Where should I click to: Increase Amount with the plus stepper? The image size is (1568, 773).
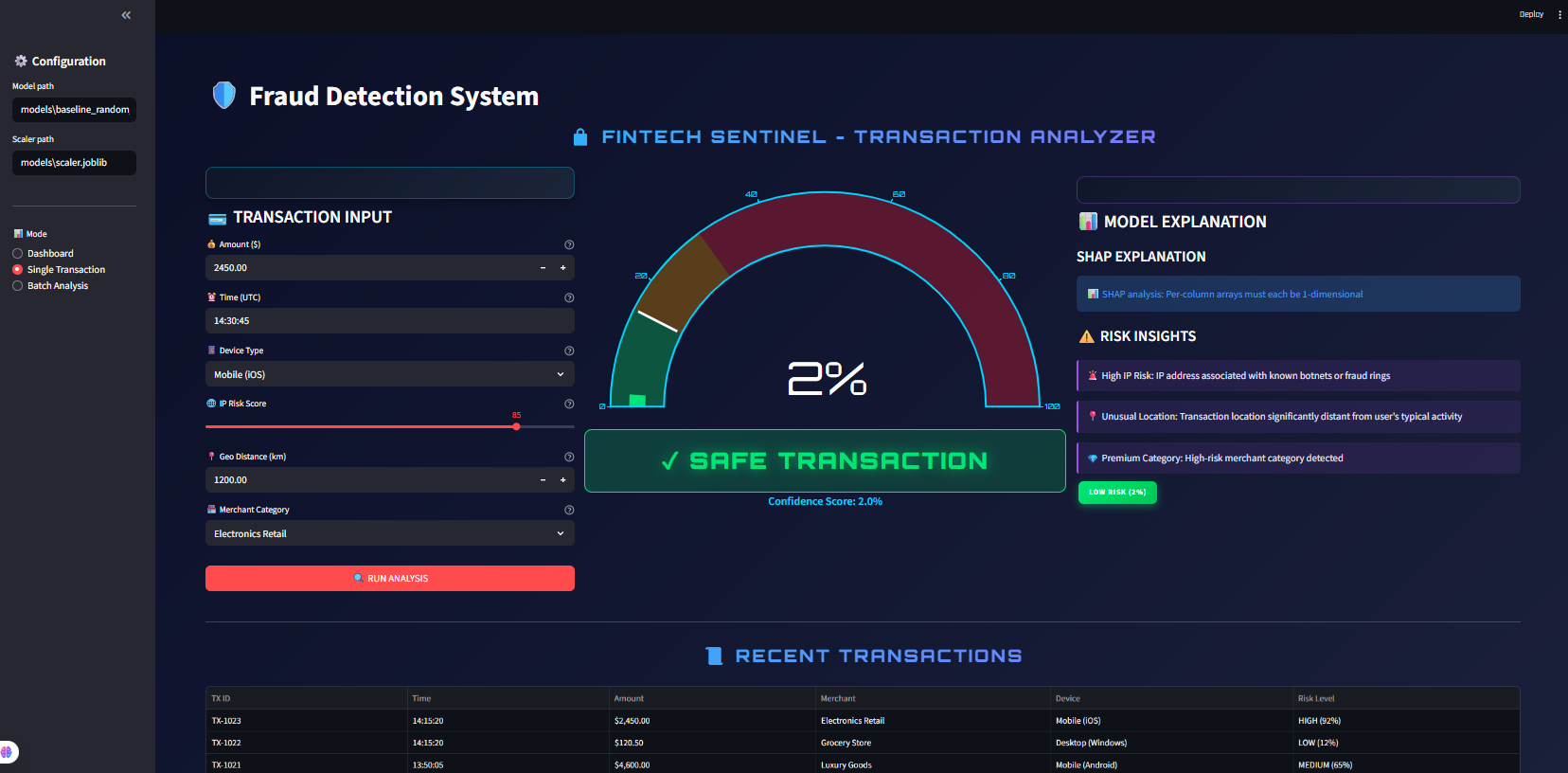point(562,268)
